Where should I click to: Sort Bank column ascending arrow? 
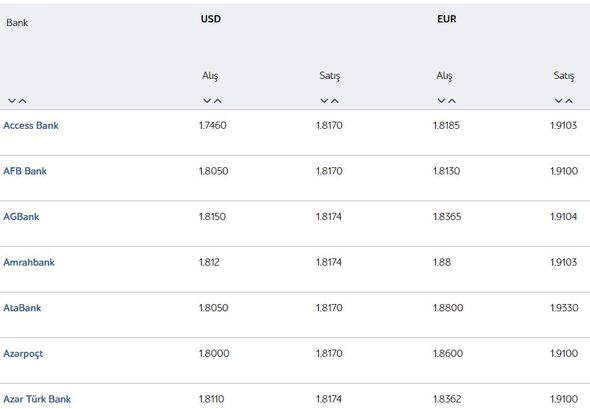tap(23, 101)
